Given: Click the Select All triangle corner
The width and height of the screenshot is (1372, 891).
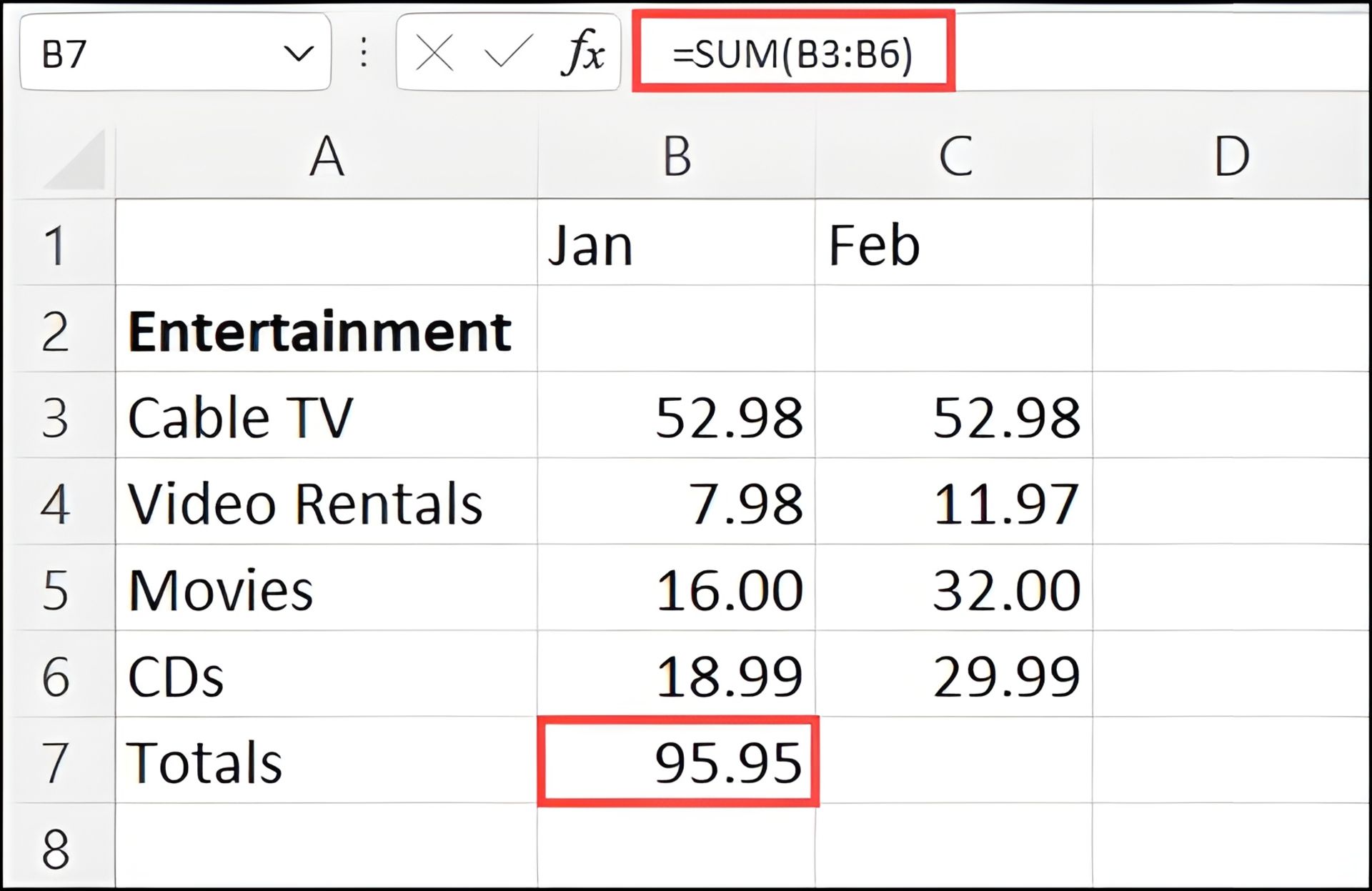Looking at the screenshot, I should [x=75, y=159].
